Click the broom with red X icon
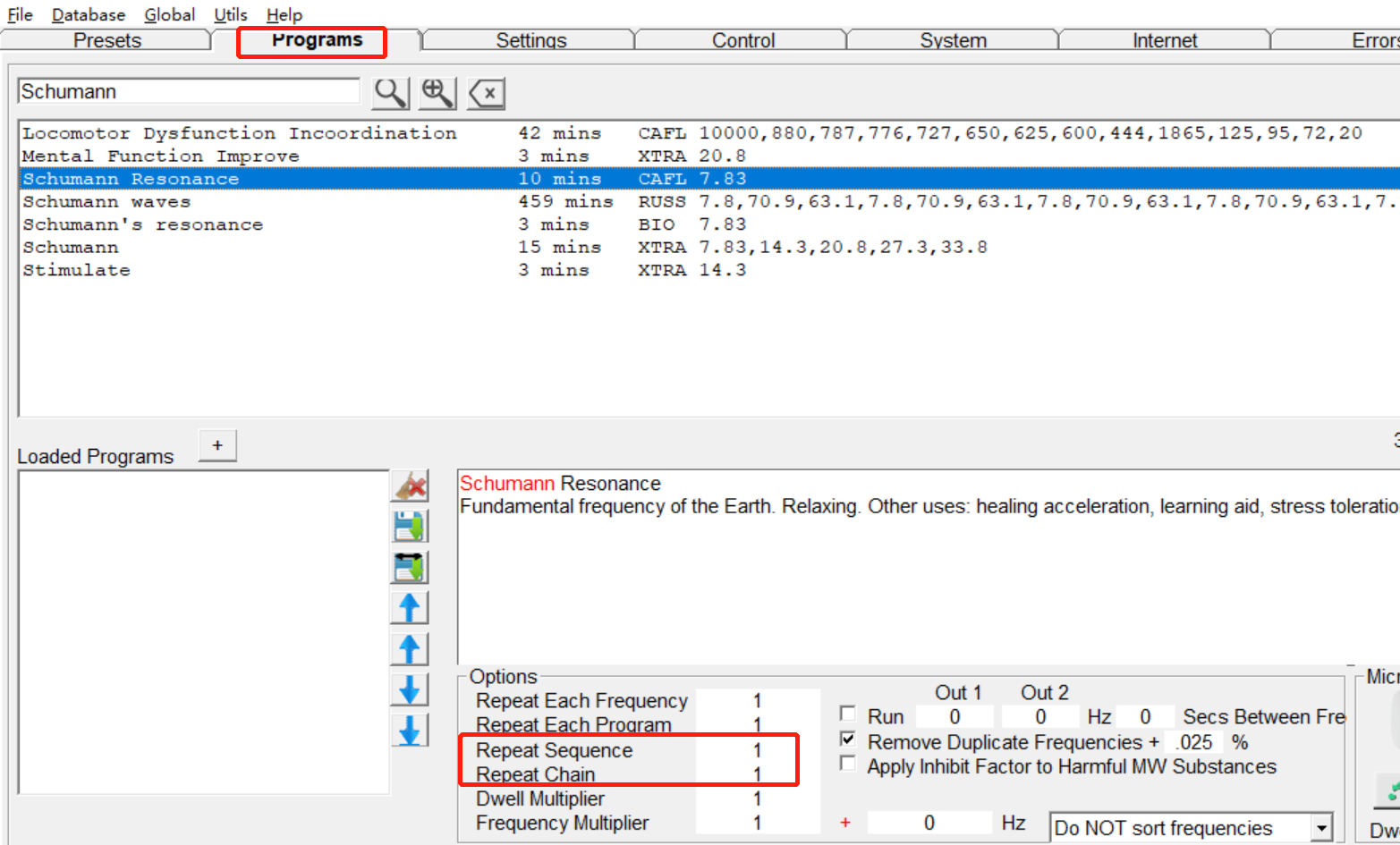Image resolution: width=1400 pixels, height=845 pixels. pyautogui.click(x=411, y=486)
